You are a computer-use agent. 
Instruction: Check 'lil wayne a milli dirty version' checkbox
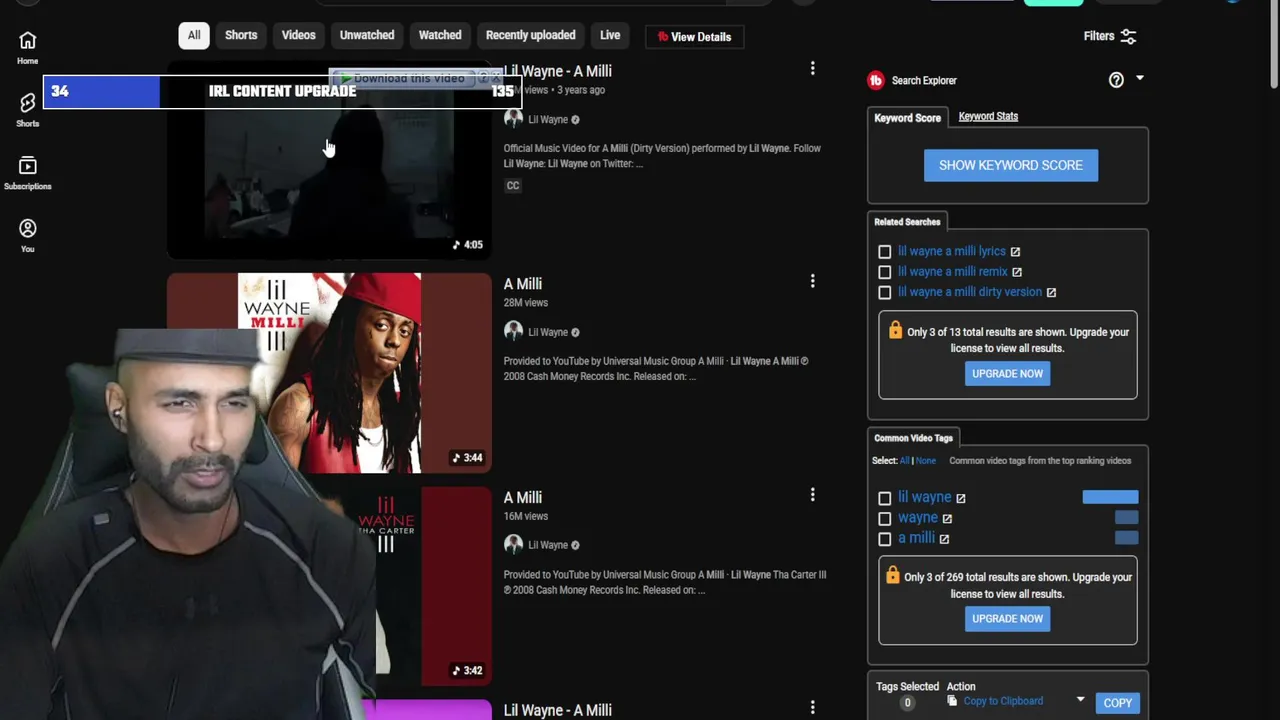[885, 293]
